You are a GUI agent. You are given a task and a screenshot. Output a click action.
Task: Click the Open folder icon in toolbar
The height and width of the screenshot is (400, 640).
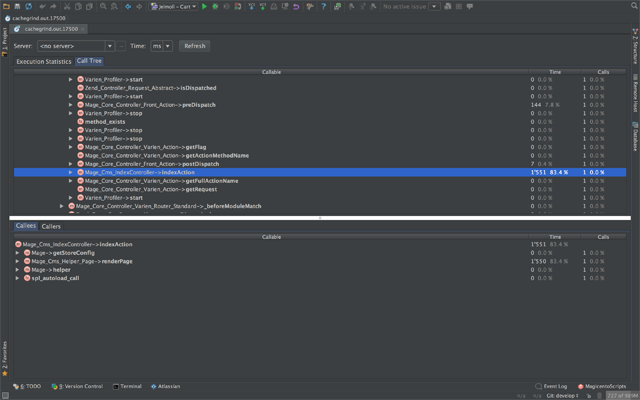[x=6, y=6]
